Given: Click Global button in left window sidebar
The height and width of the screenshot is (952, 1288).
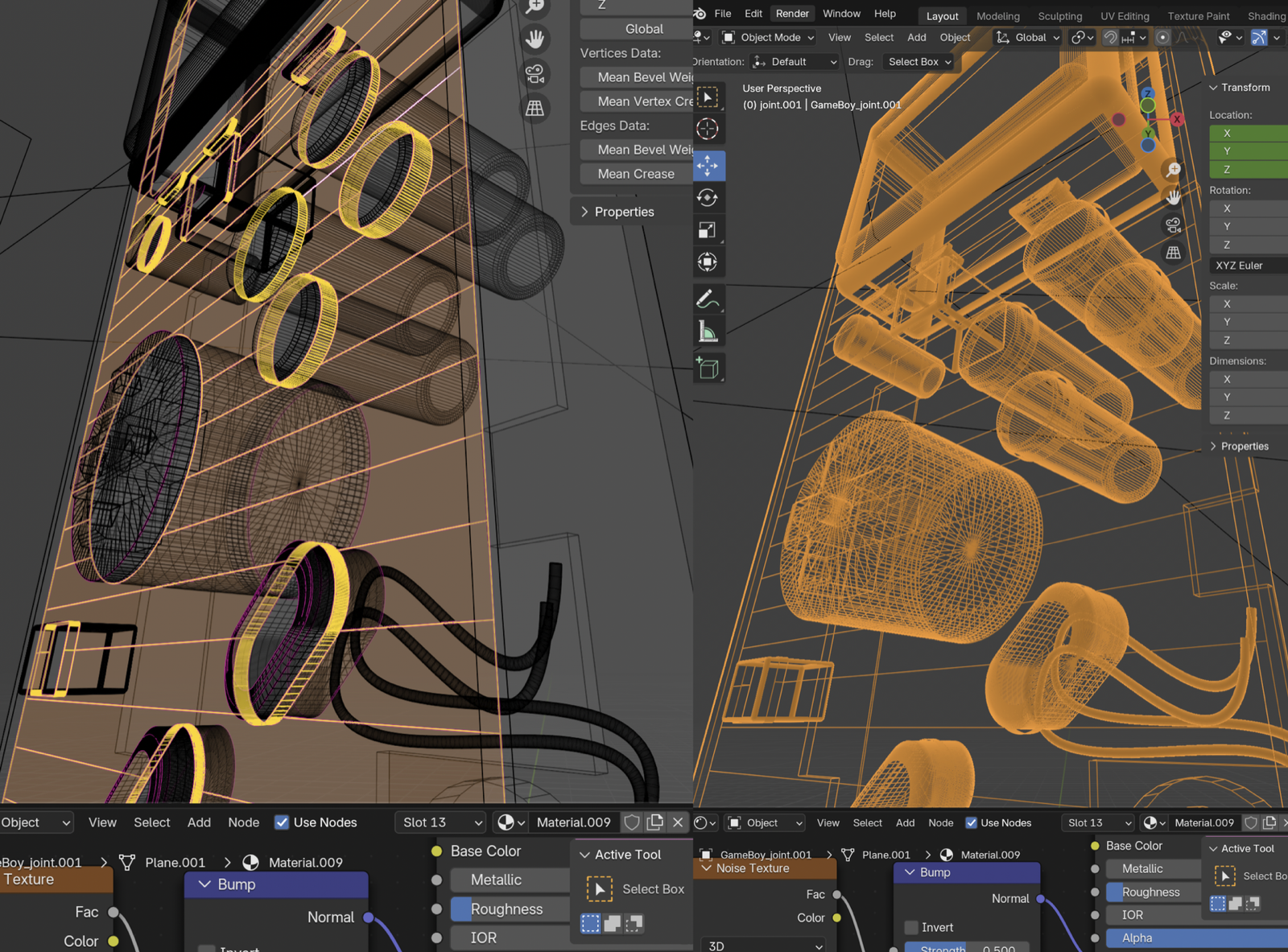Looking at the screenshot, I should [x=636, y=29].
